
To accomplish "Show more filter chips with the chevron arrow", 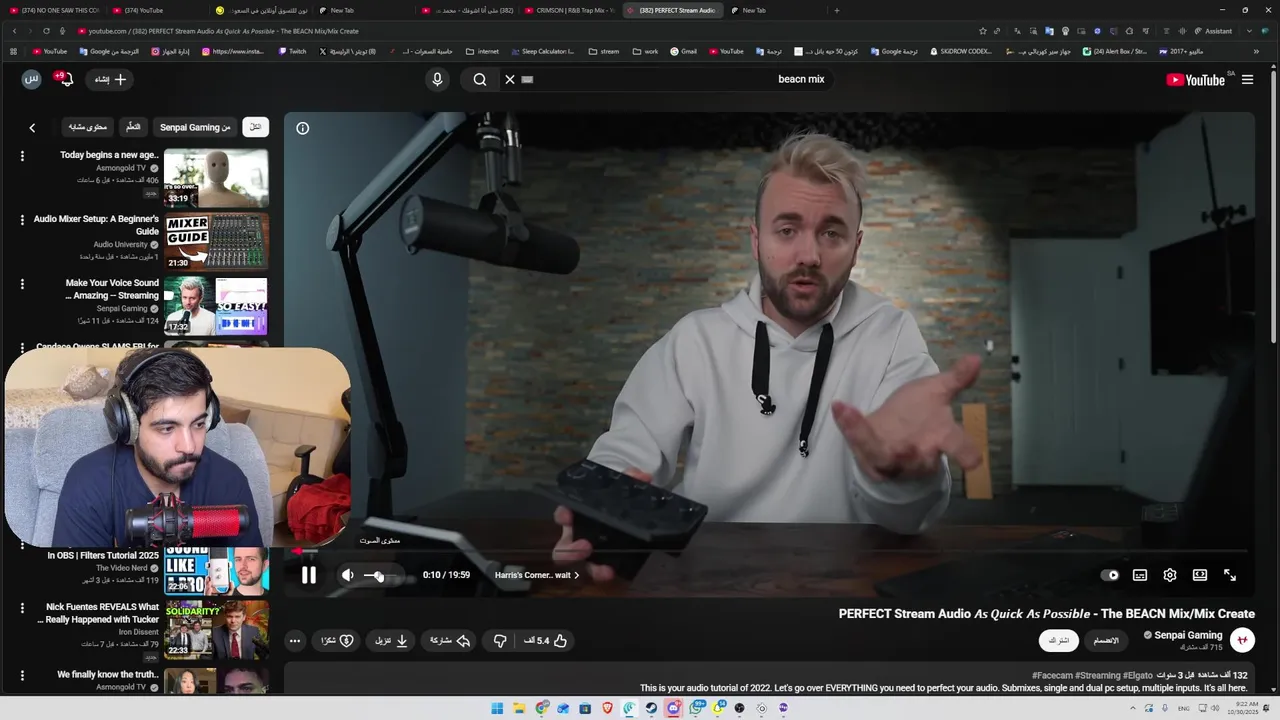I will coord(32,128).
